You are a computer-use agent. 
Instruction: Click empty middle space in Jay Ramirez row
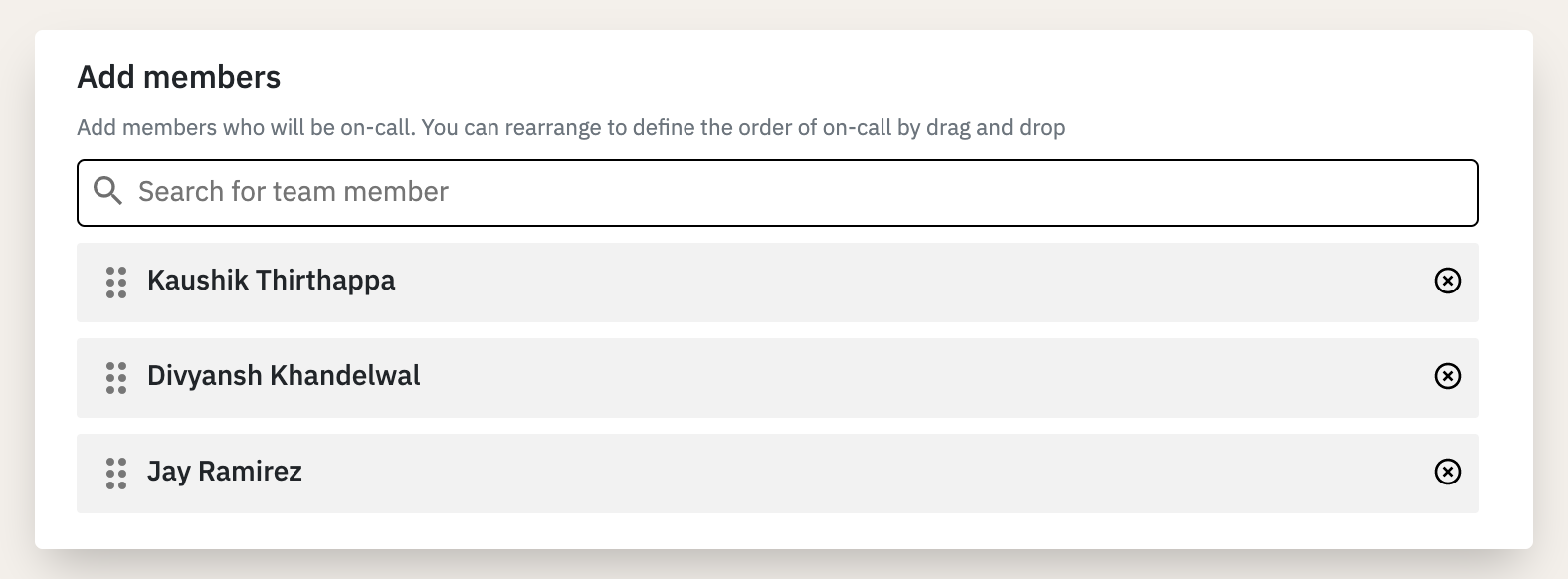tap(895, 474)
